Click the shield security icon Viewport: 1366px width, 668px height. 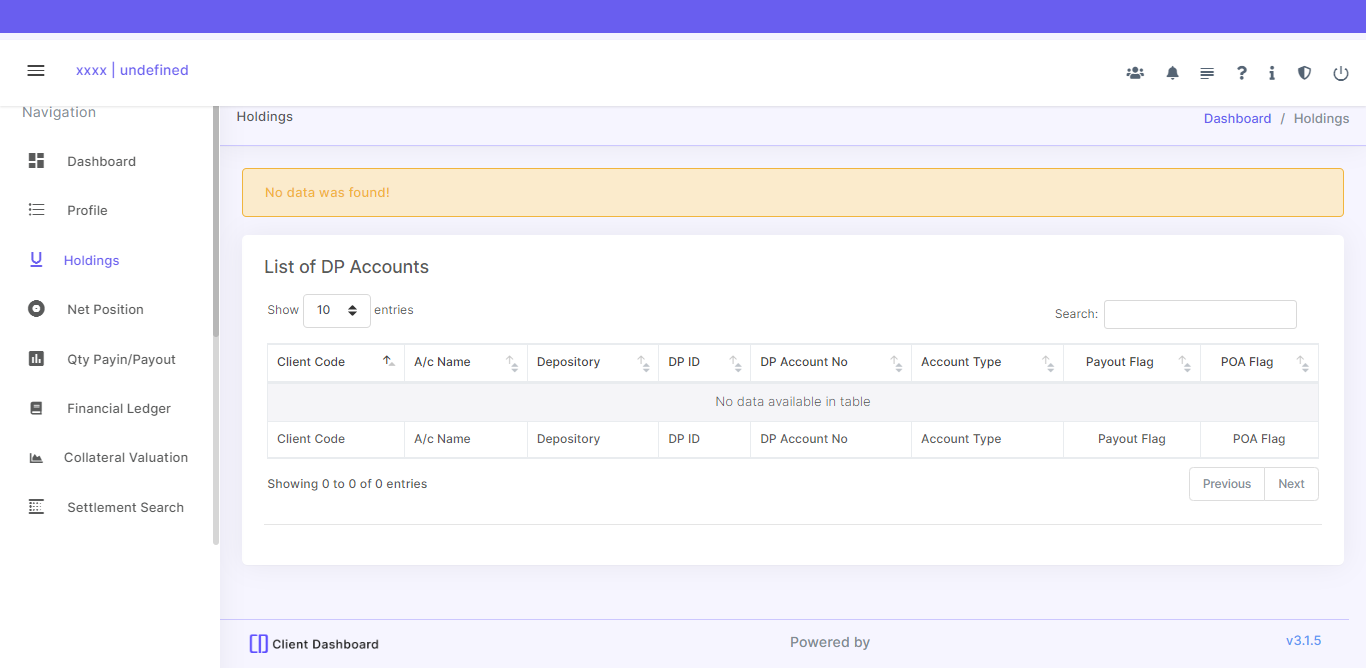pos(1304,73)
